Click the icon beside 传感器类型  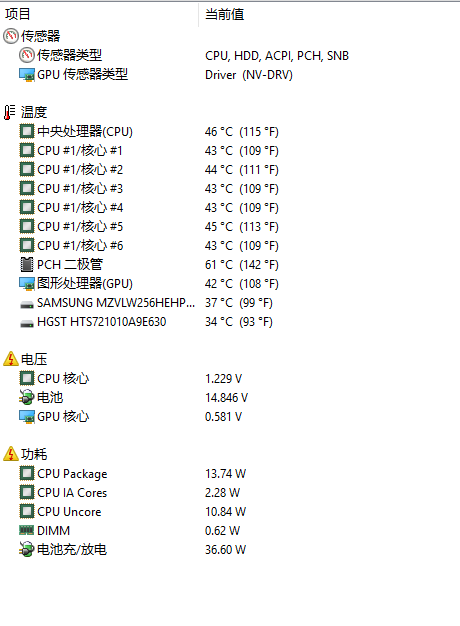click(27, 55)
